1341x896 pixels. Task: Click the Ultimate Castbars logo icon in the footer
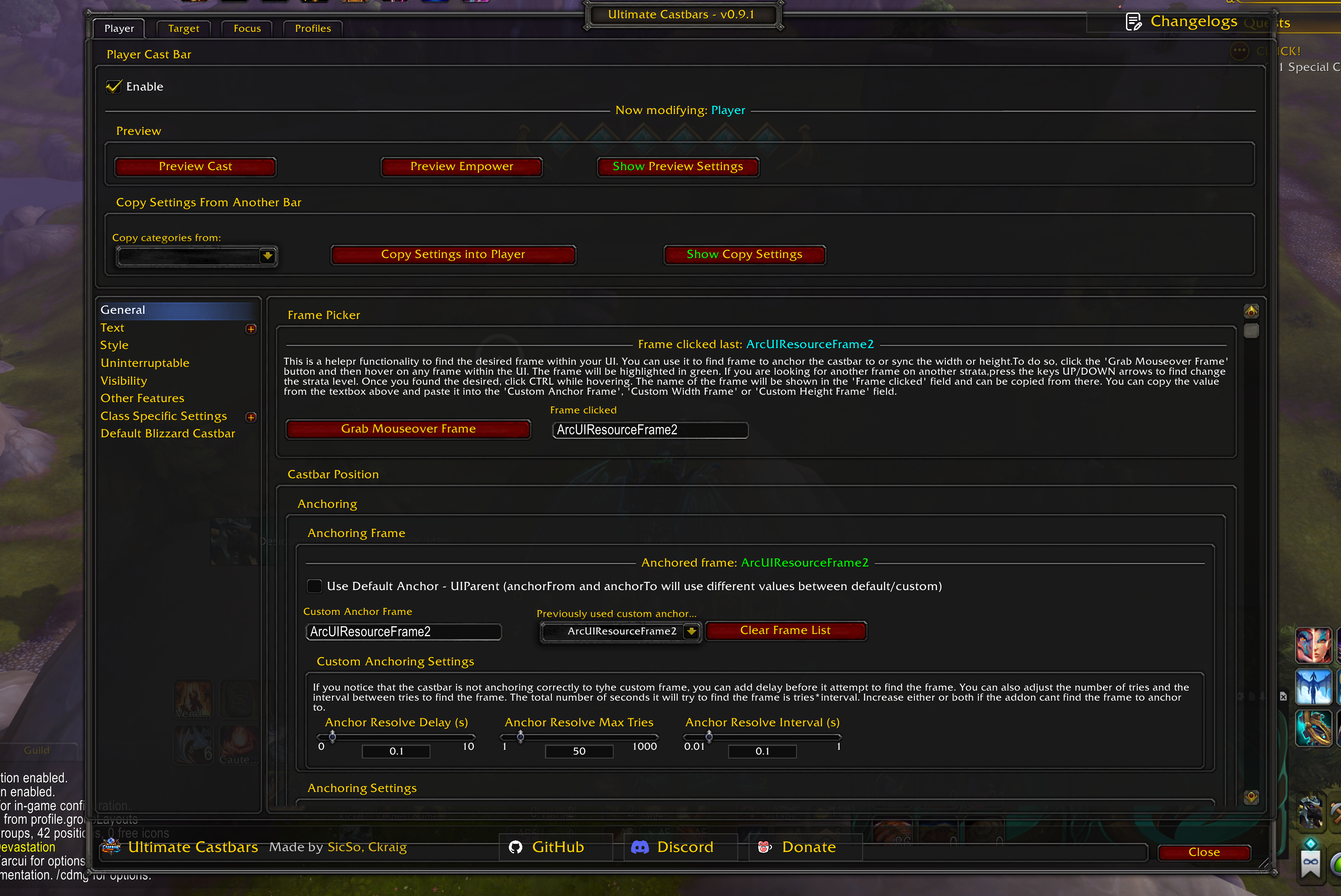pos(111,846)
